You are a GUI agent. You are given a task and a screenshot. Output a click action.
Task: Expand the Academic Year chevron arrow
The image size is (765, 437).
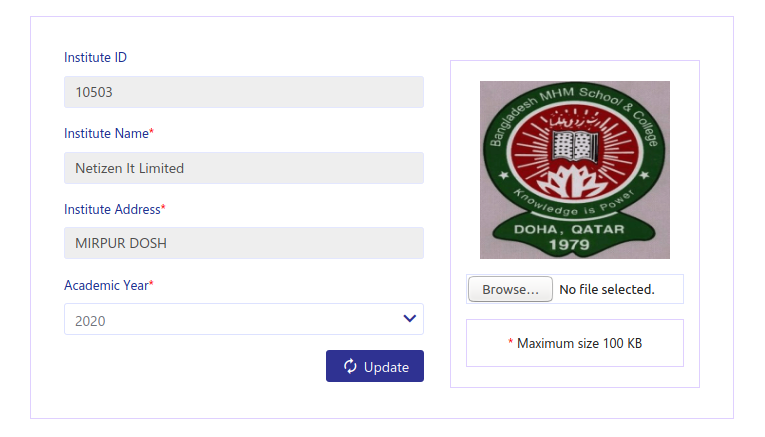(x=409, y=319)
